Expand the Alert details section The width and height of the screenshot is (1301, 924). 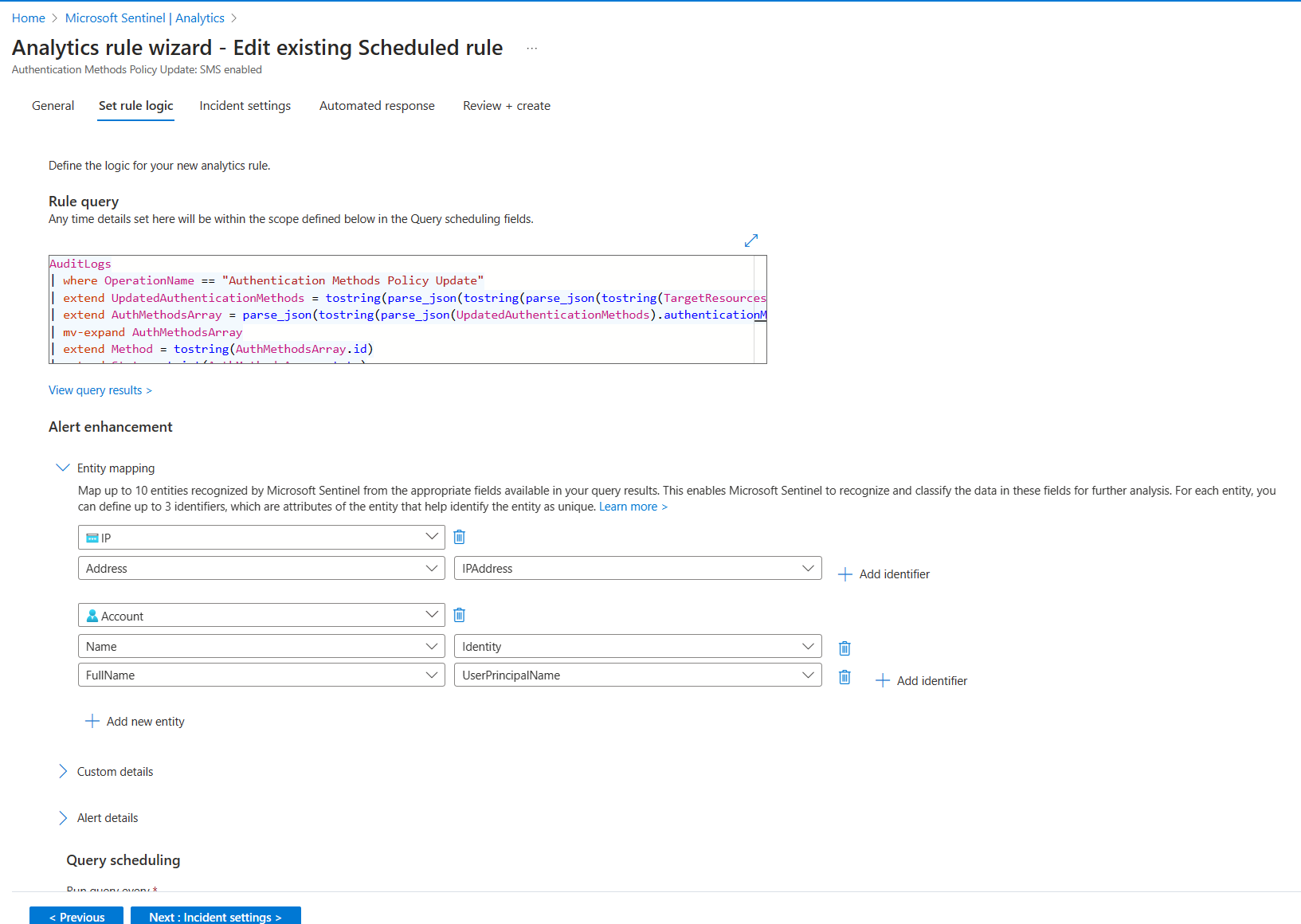(63, 817)
